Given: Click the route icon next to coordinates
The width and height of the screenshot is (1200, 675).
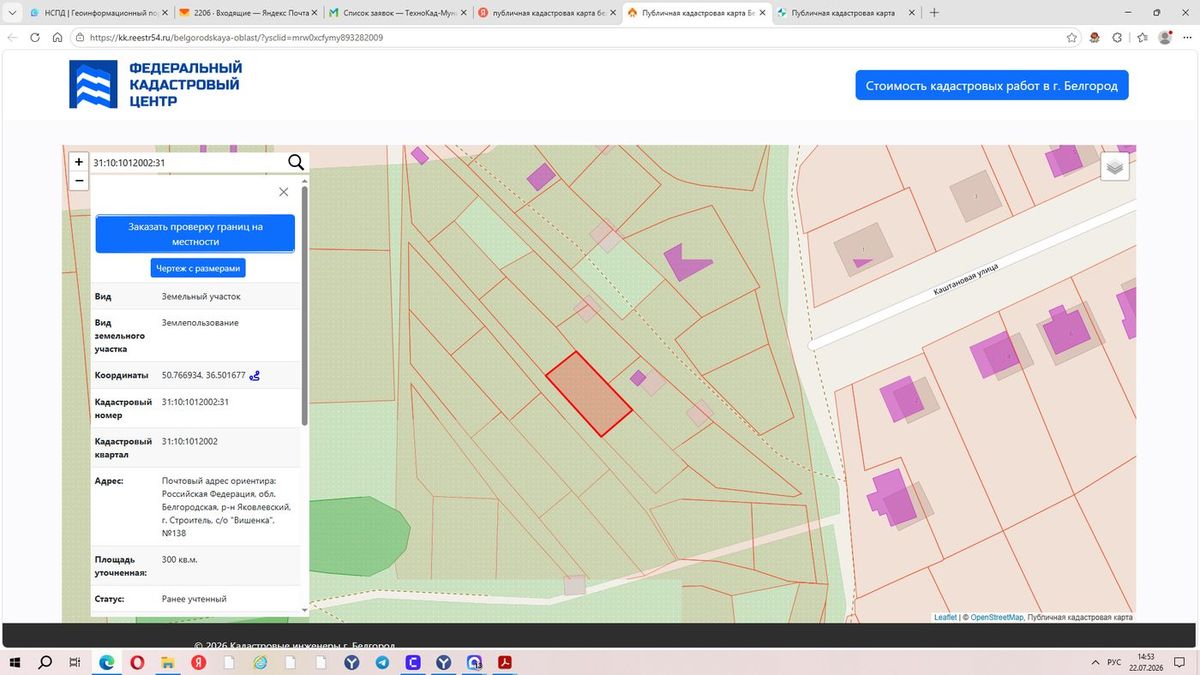Looking at the screenshot, I should tap(255, 376).
